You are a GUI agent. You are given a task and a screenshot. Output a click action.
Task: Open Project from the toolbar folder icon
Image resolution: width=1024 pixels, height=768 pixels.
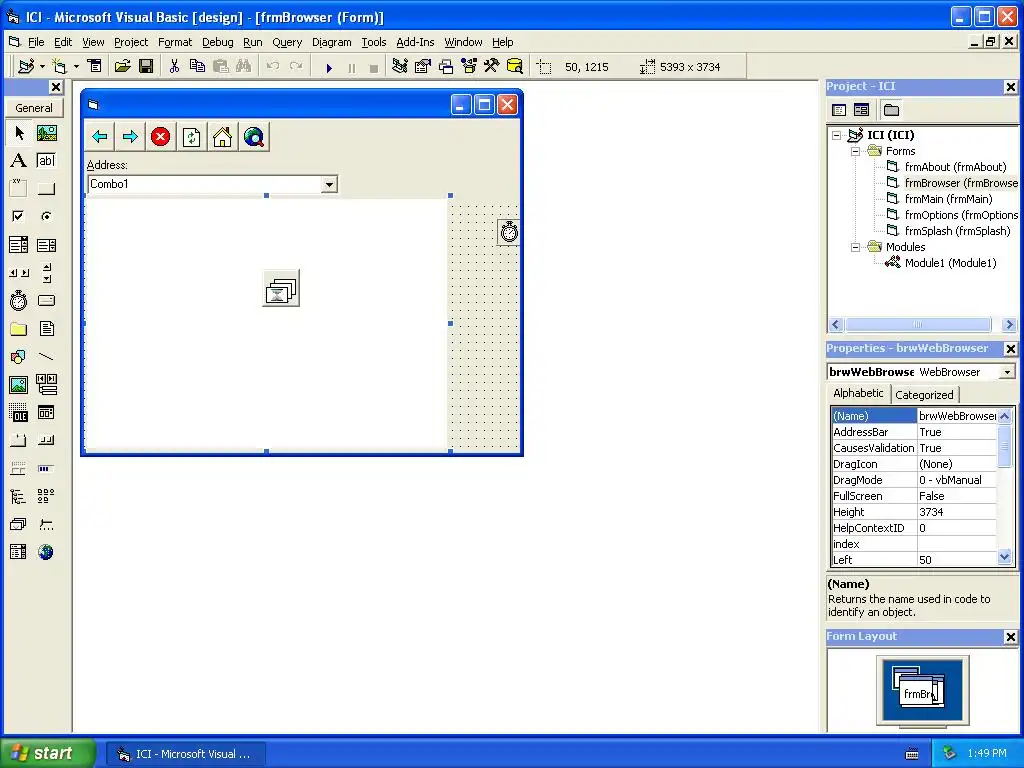point(122,66)
